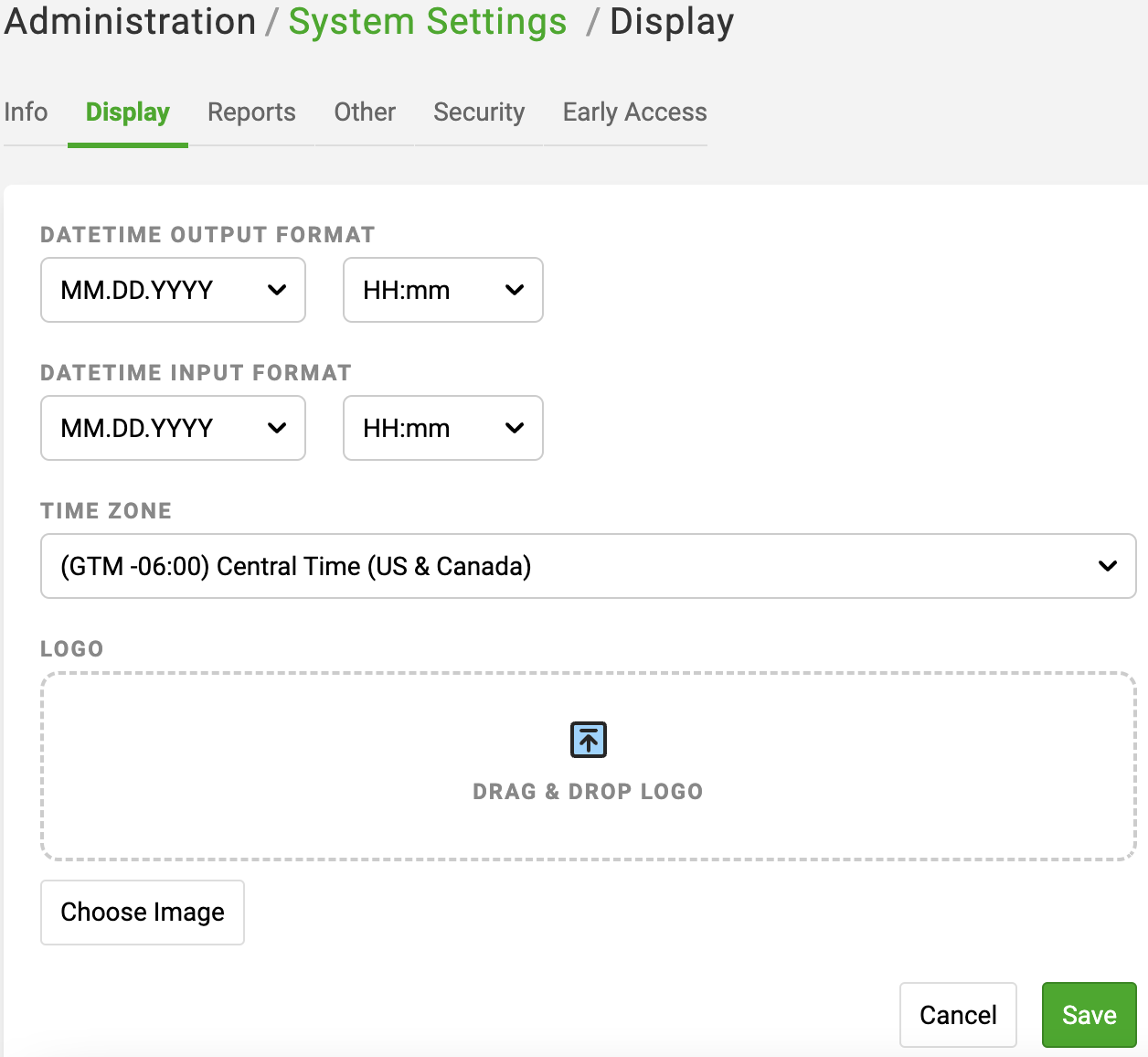The width and height of the screenshot is (1148, 1057).
Task: Click the System Settings breadcrumb link
Action: coord(428,22)
